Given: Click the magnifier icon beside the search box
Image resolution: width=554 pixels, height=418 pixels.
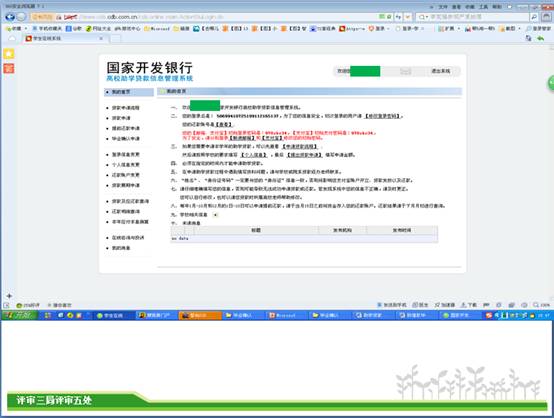Looking at the screenshot, I should tap(534, 17).
